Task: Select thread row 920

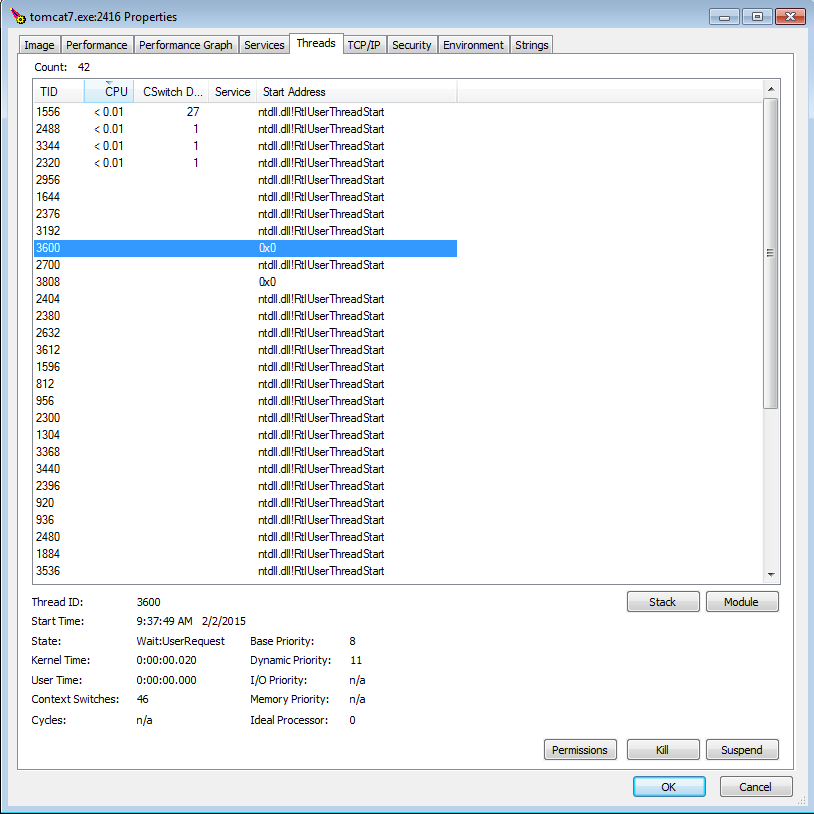Action: point(245,503)
